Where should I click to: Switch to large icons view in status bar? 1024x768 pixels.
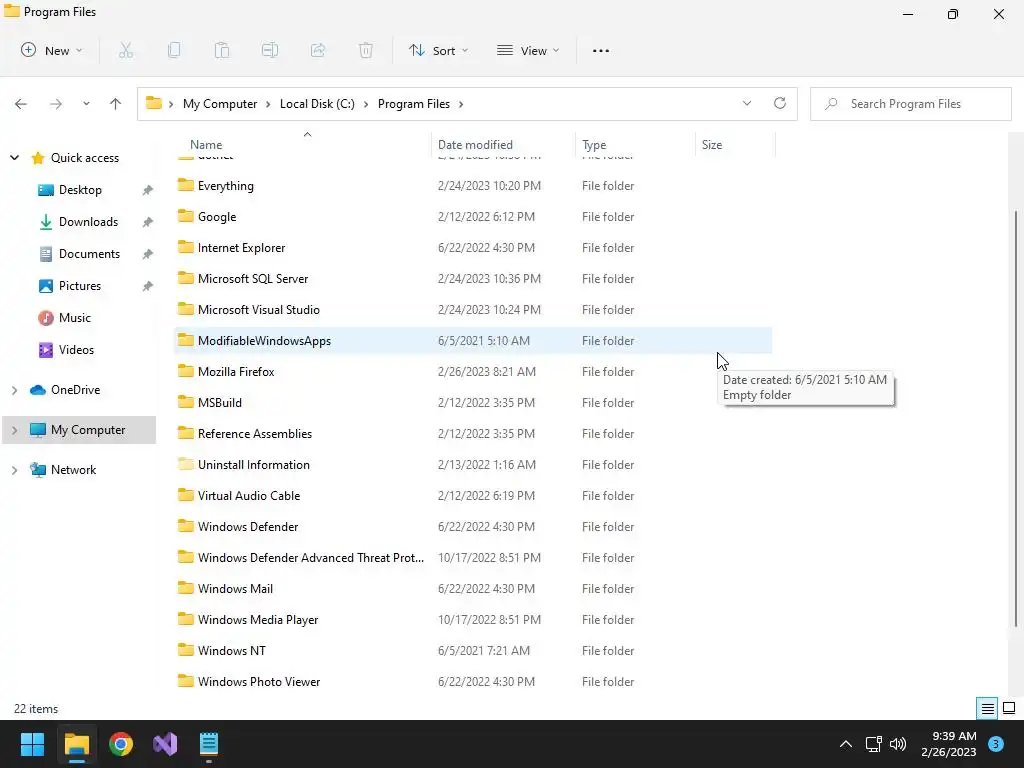[1009, 709]
